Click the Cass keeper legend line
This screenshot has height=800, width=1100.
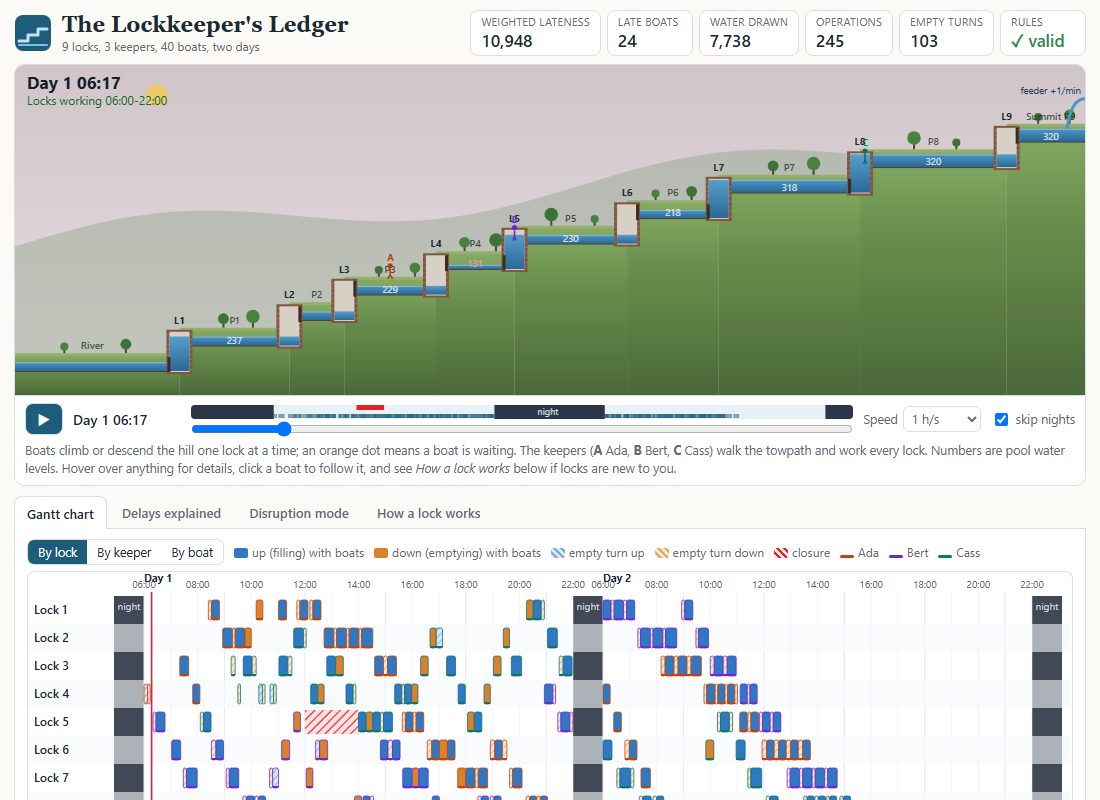(945, 556)
